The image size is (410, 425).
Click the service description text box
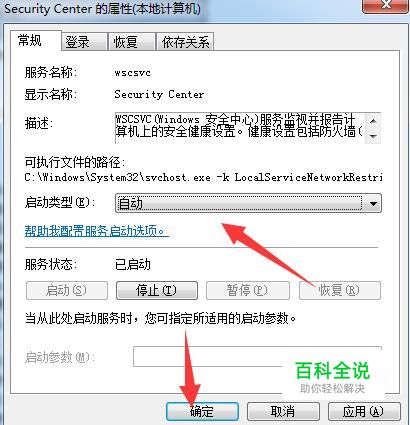(240, 128)
